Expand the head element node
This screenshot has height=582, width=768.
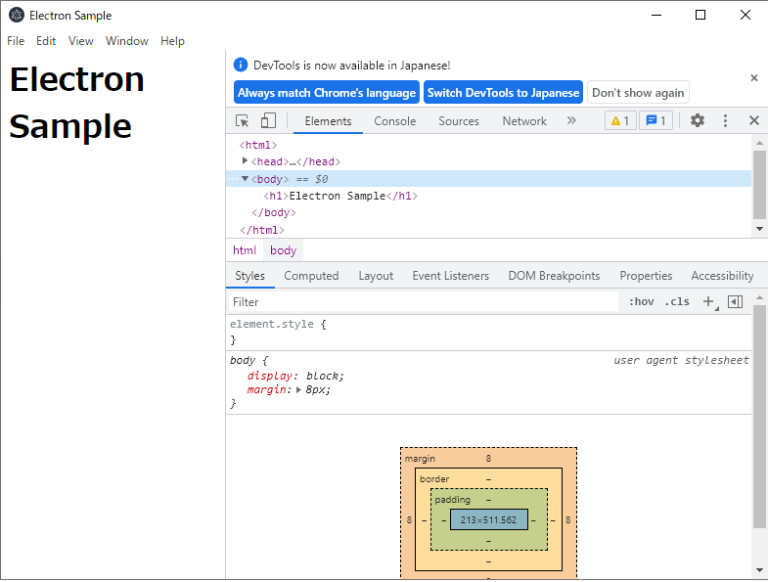click(245, 161)
